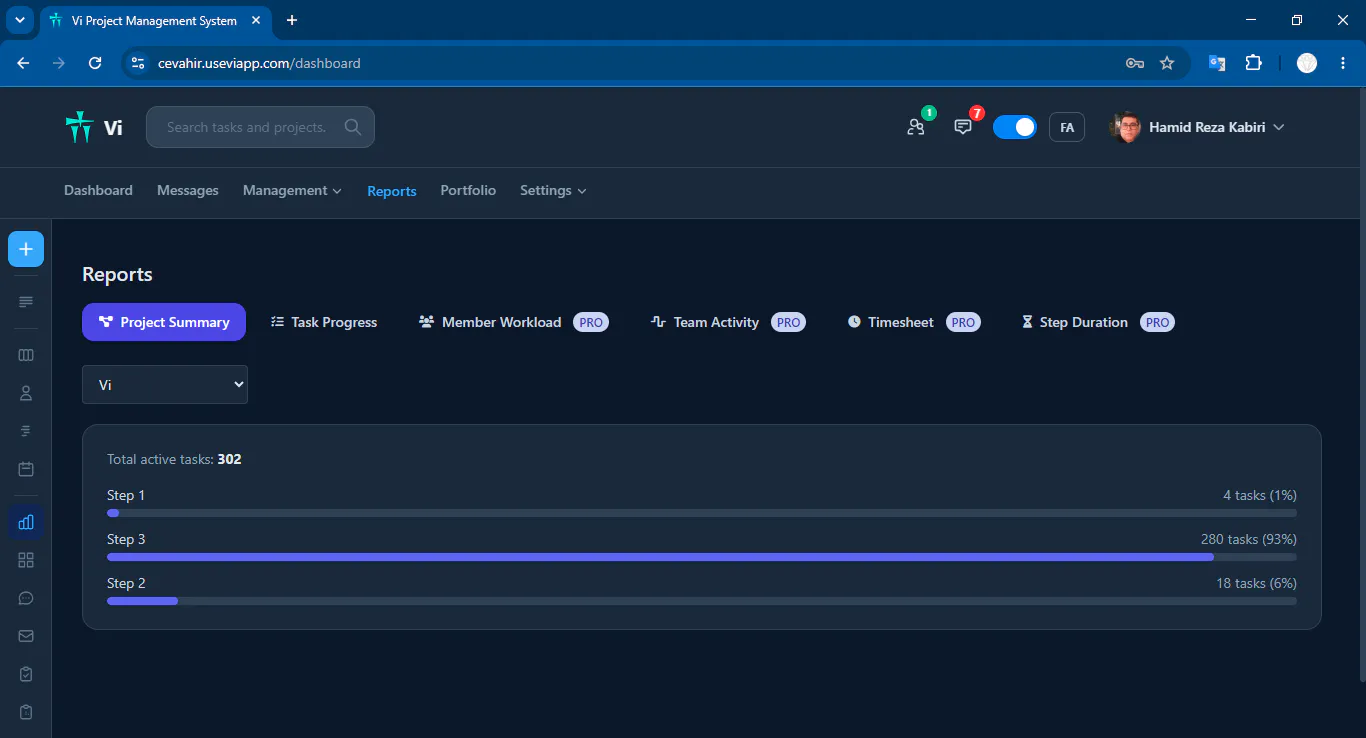Screen dimensions: 1366x738
Task: Open the Management dropdown menu
Action: point(292,190)
